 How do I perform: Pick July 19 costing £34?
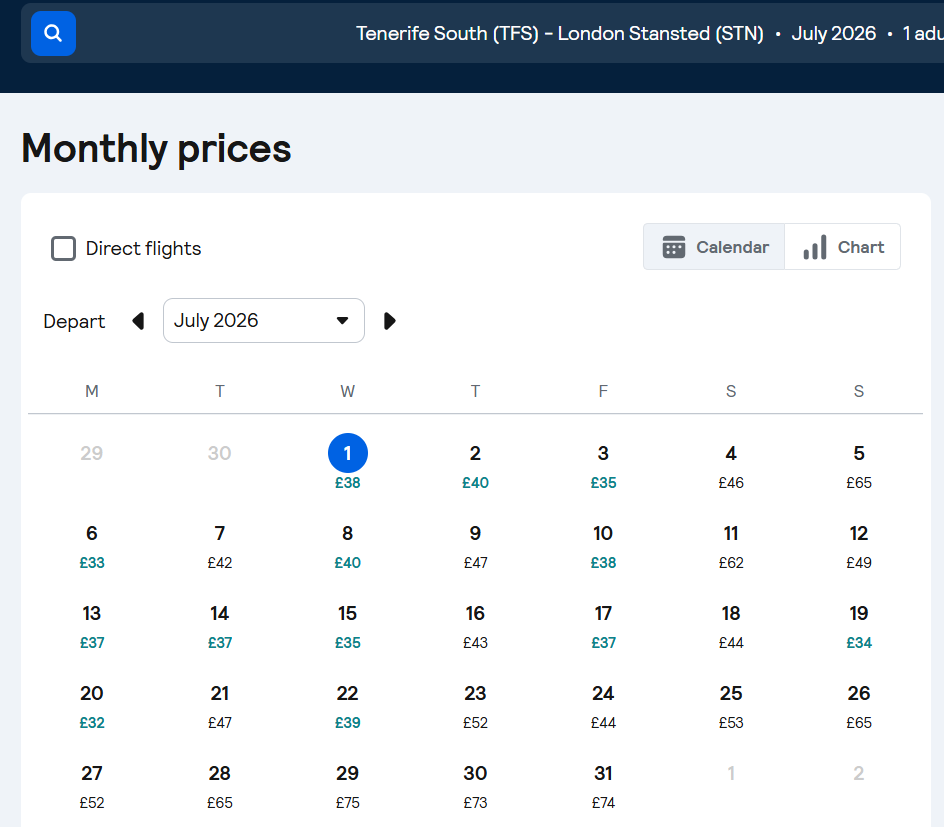(859, 625)
